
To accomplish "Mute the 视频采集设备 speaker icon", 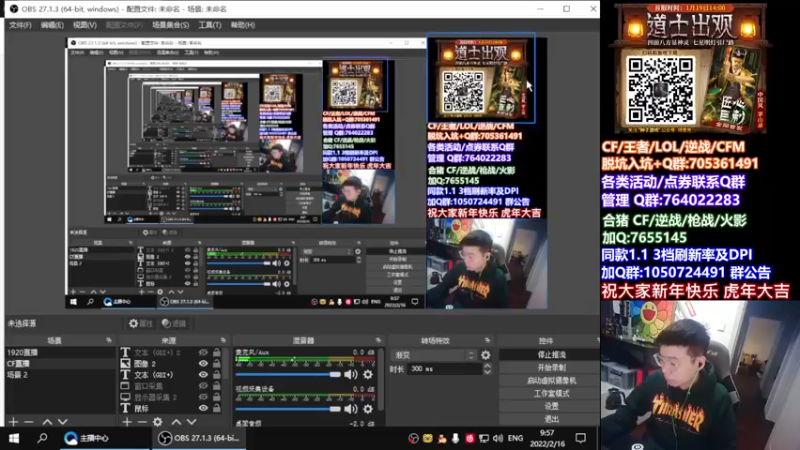I will pos(351,409).
